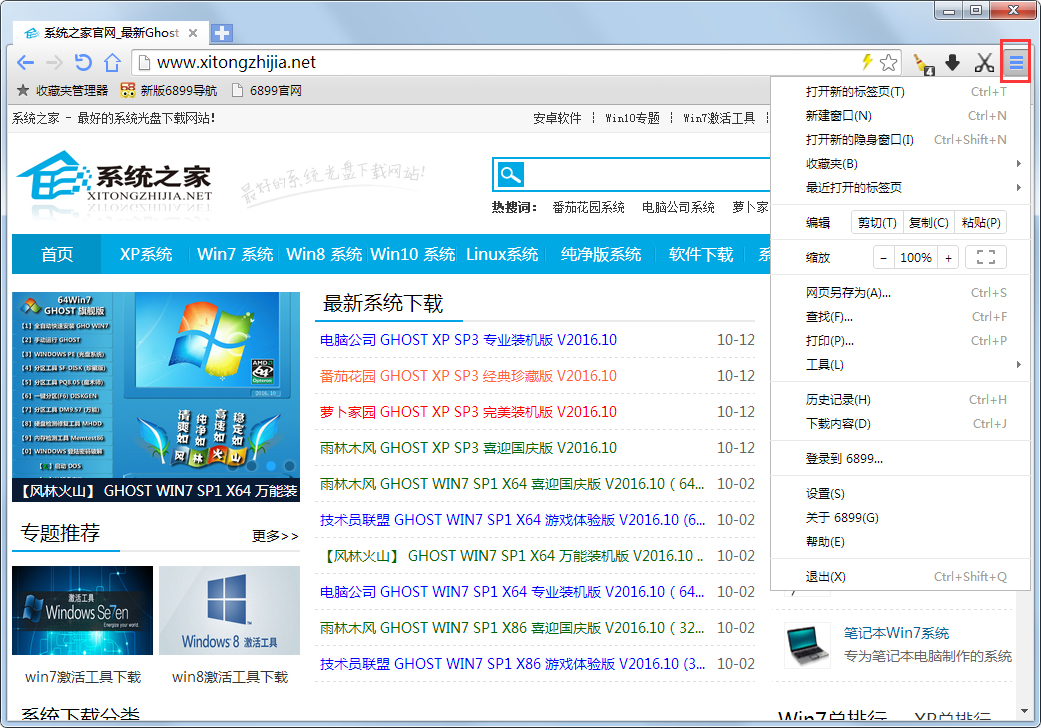
Task: Click the bookmark star in address bar
Action: pyautogui.click(x=887, y=63)
